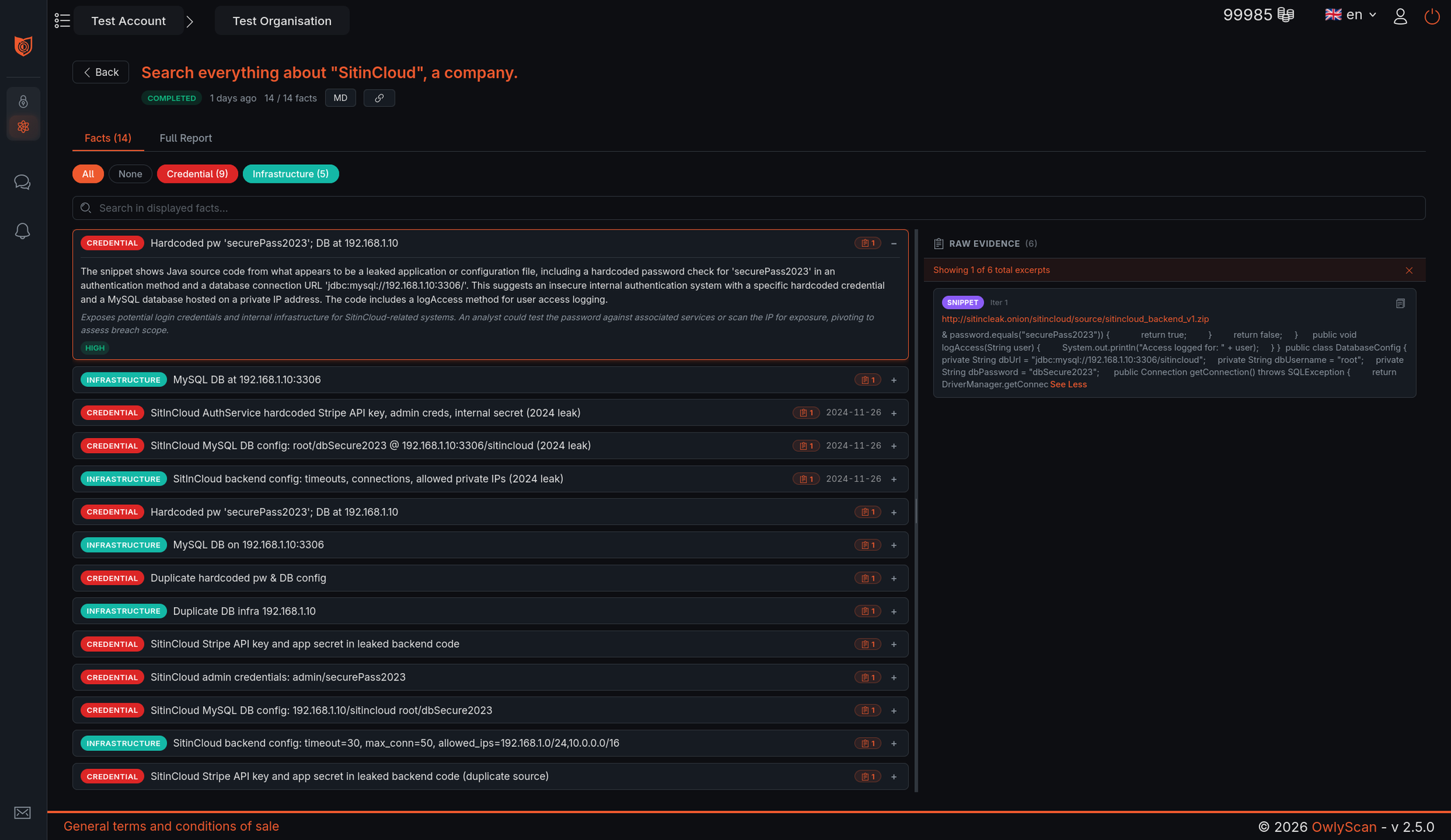
Task: Click the 99985 credits value
Action: pyautogui.click(x=1247, y=15)
